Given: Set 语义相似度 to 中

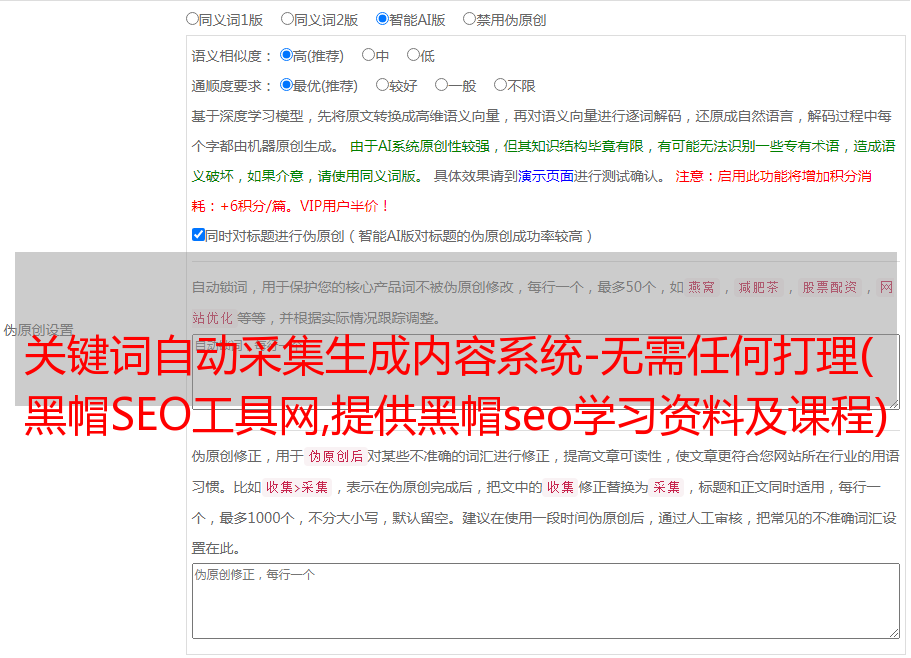Looking at the screenshot, I should [368, 56].
